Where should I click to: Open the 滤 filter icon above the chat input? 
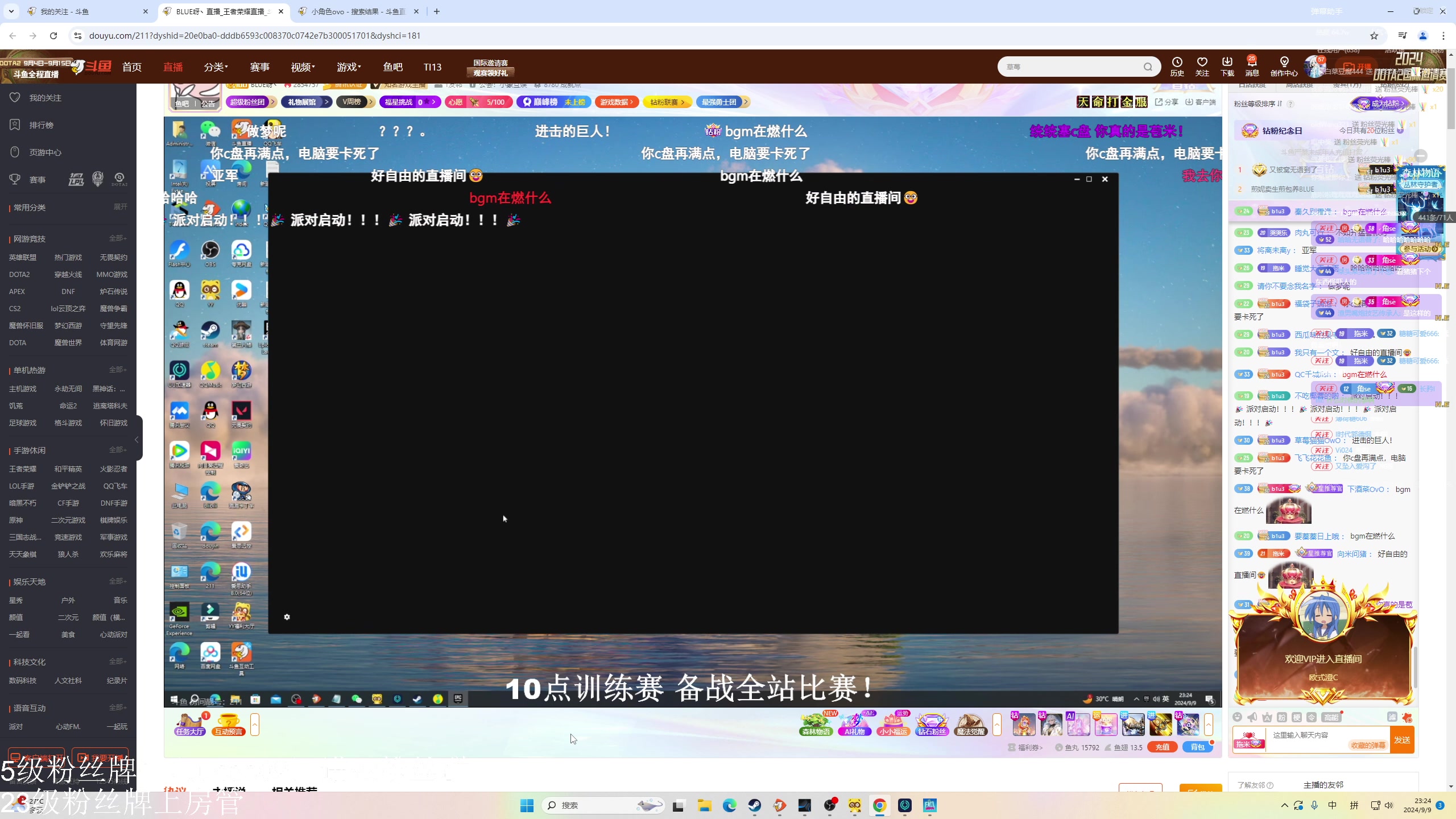click(x=1392, y=717)
